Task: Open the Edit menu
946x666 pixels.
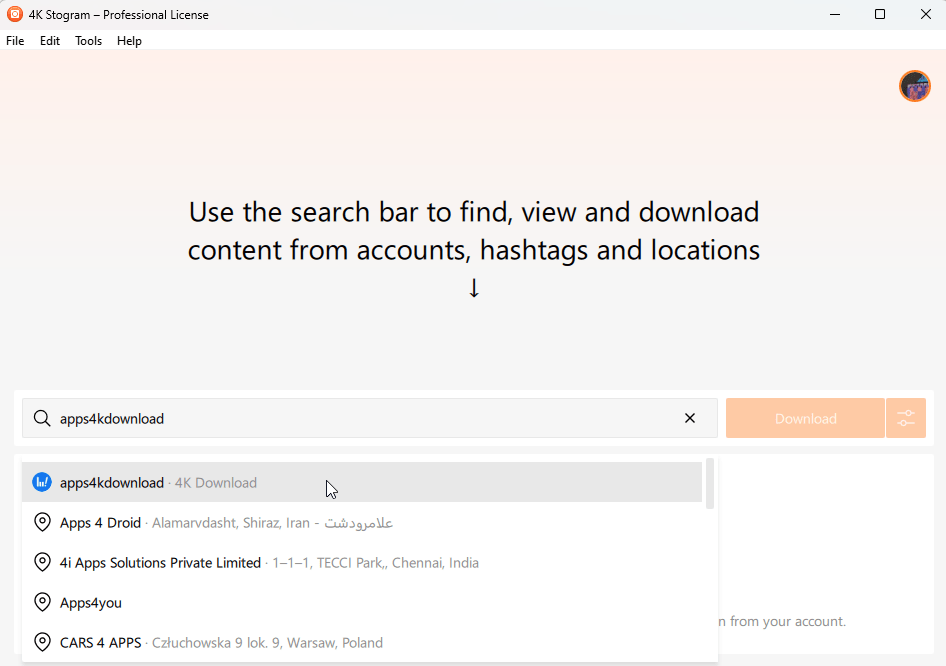Action: point(49,40)
